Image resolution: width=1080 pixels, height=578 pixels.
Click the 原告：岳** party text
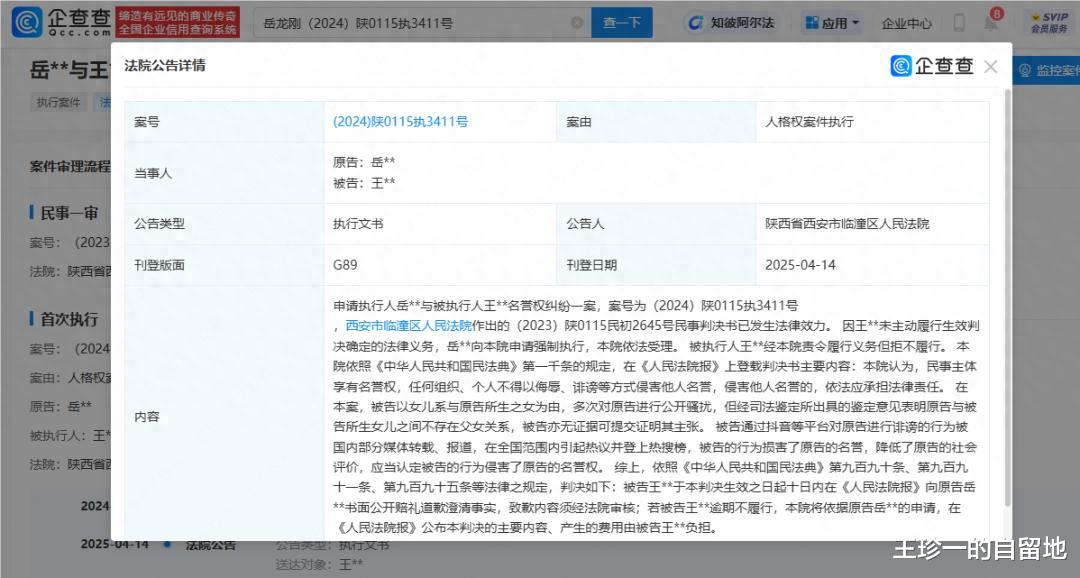pyautogui.click(x=364, y=163)
